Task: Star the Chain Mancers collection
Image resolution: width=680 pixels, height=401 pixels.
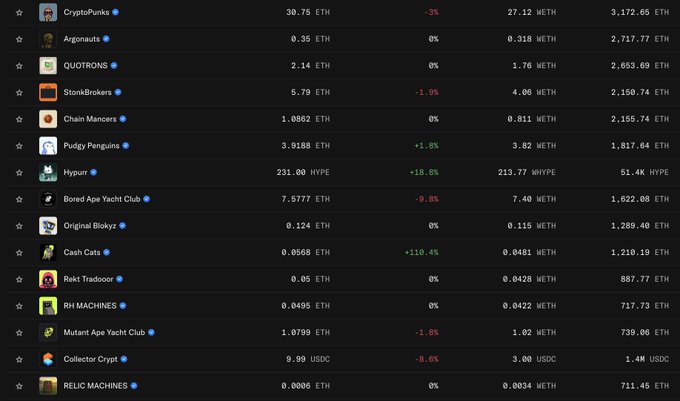Action: [x=19, y=119]
